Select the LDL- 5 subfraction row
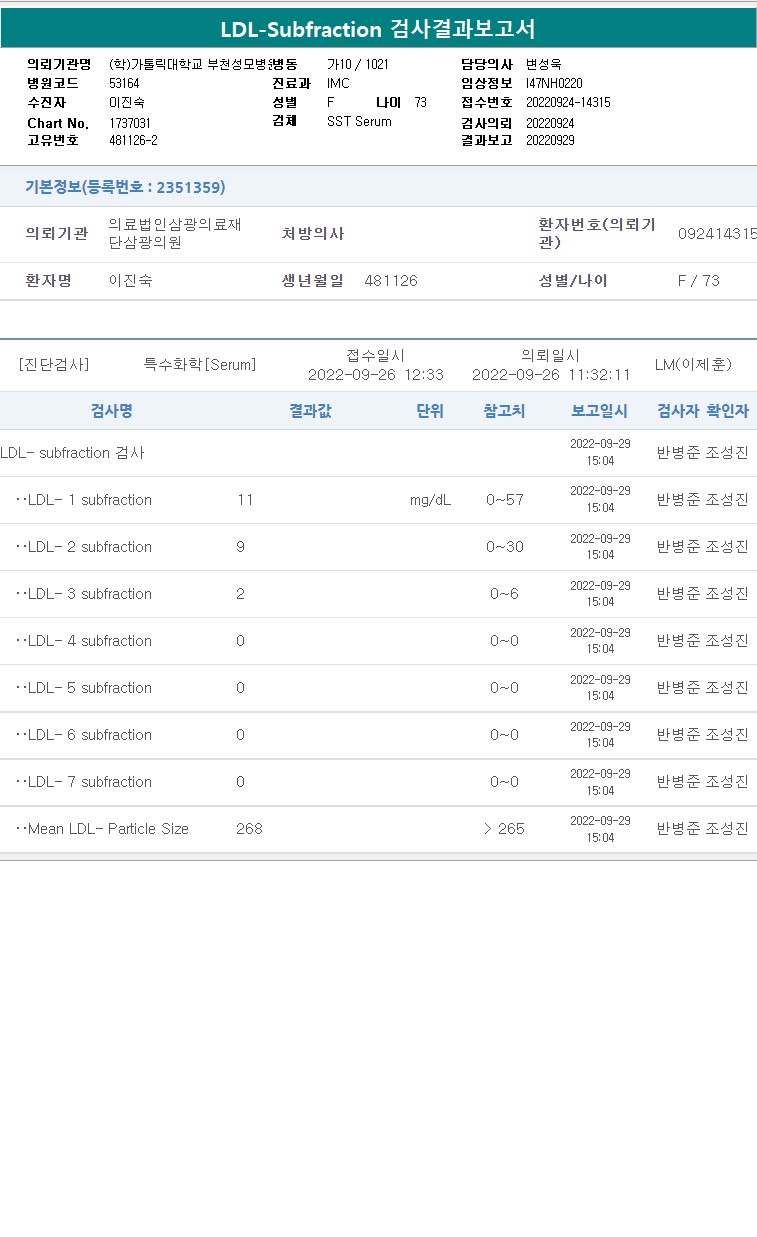This screenshot has height=1237, width=757. click(x=378, y=688)
